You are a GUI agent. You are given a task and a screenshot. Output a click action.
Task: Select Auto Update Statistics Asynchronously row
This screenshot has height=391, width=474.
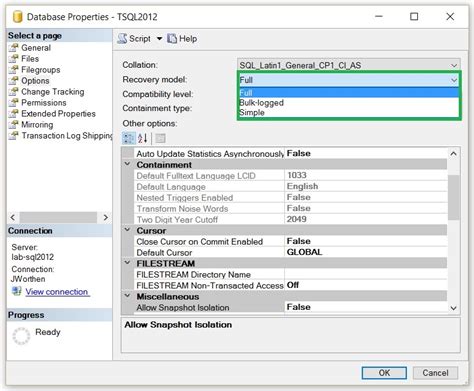point(291,153)
